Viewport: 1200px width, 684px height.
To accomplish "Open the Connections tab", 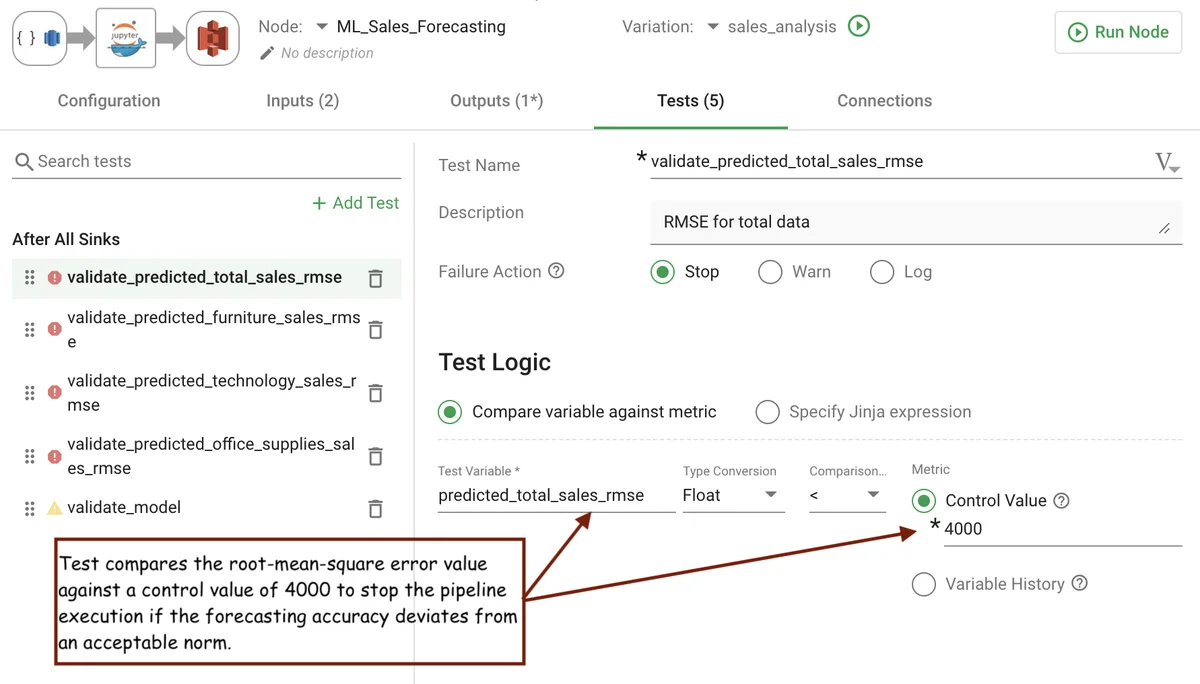I will 884,101.
